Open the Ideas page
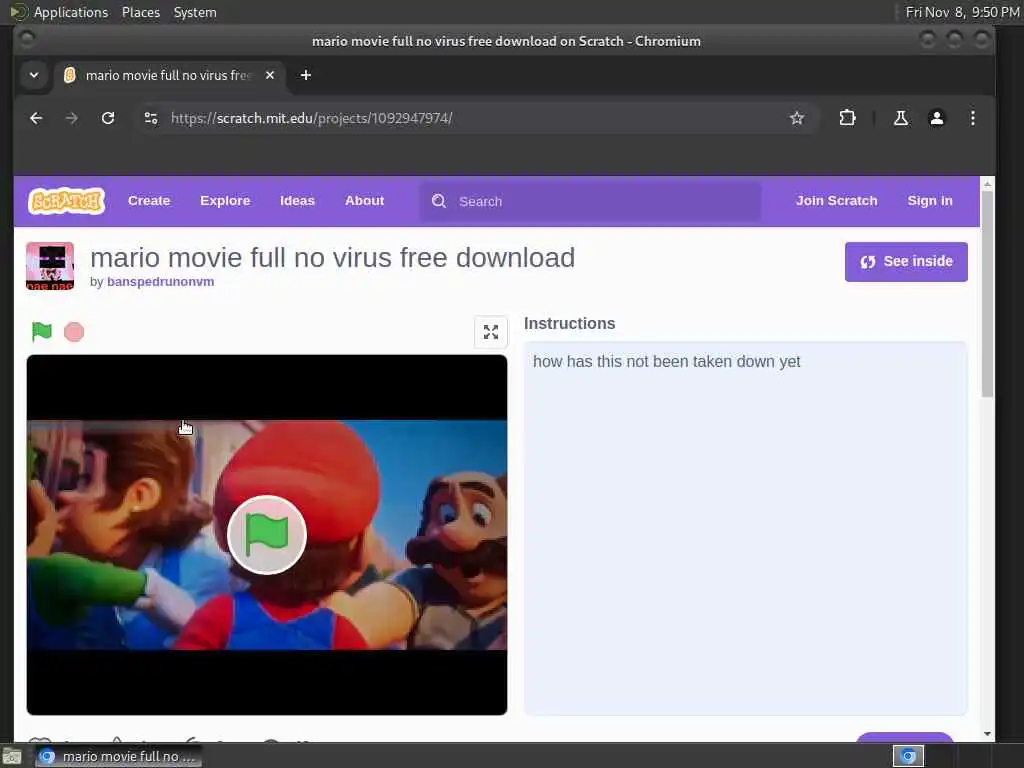This screenshot has width=1024, height=768. tap(297, 201)
